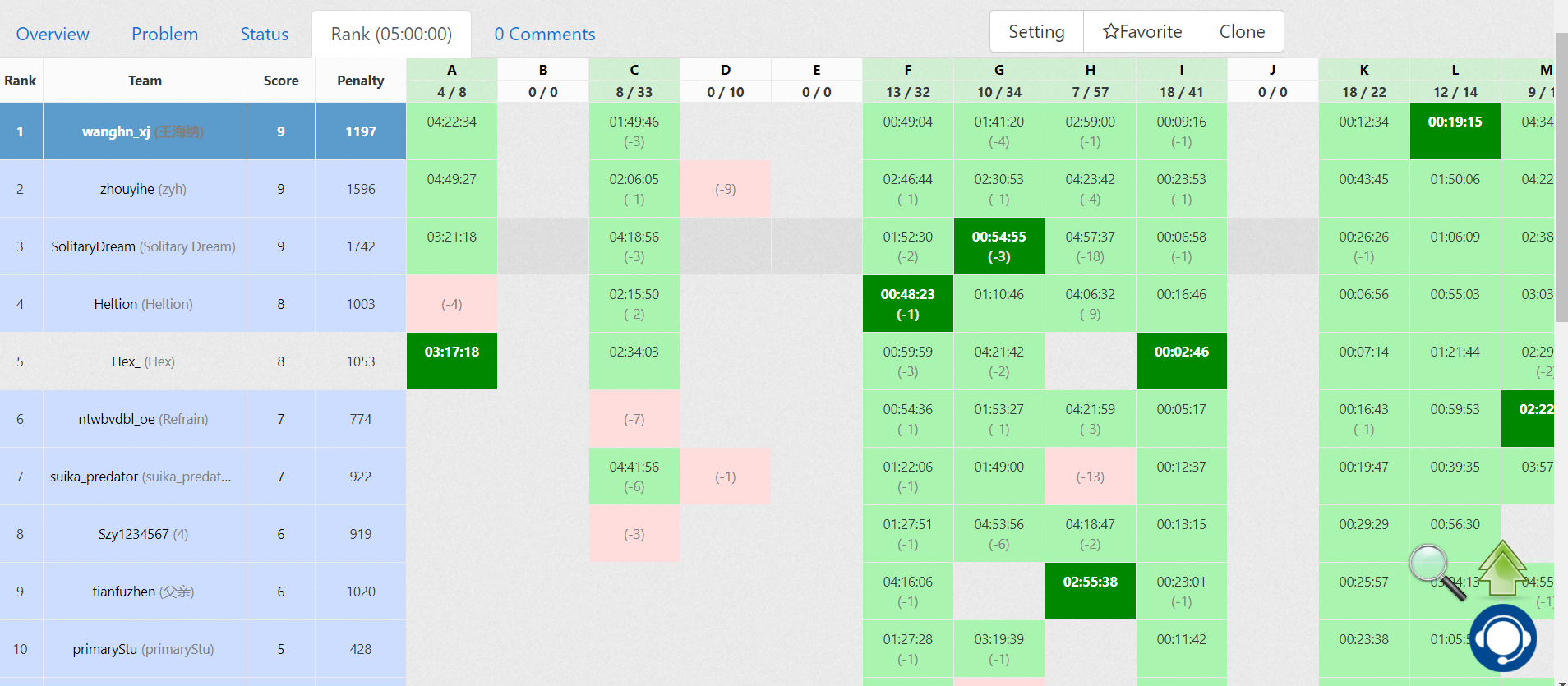Screen dimensions: 1568x686
Task: Select the Hex_ team row name
Action: tap(125, 361)
